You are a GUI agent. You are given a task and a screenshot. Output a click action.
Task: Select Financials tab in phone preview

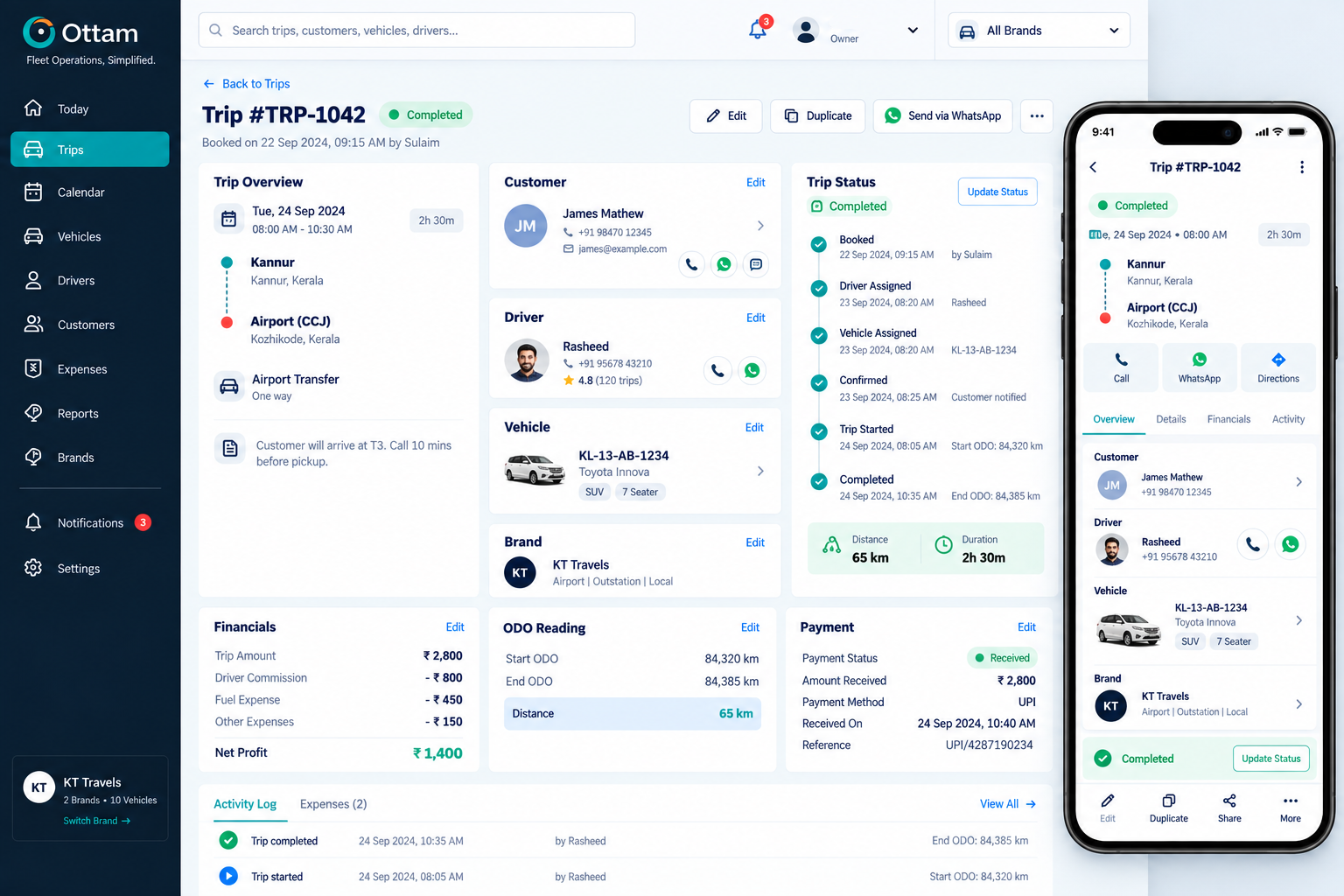pyautogui.click(x=1228, y=419)
